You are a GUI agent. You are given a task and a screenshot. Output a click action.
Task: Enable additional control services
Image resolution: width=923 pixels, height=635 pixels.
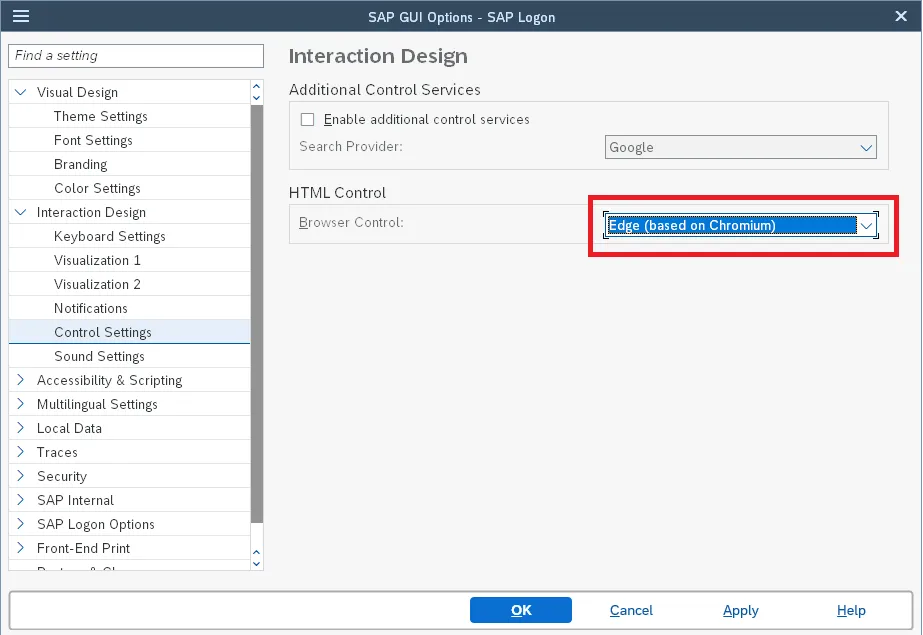pyautogui.click(x=307, y=119)
